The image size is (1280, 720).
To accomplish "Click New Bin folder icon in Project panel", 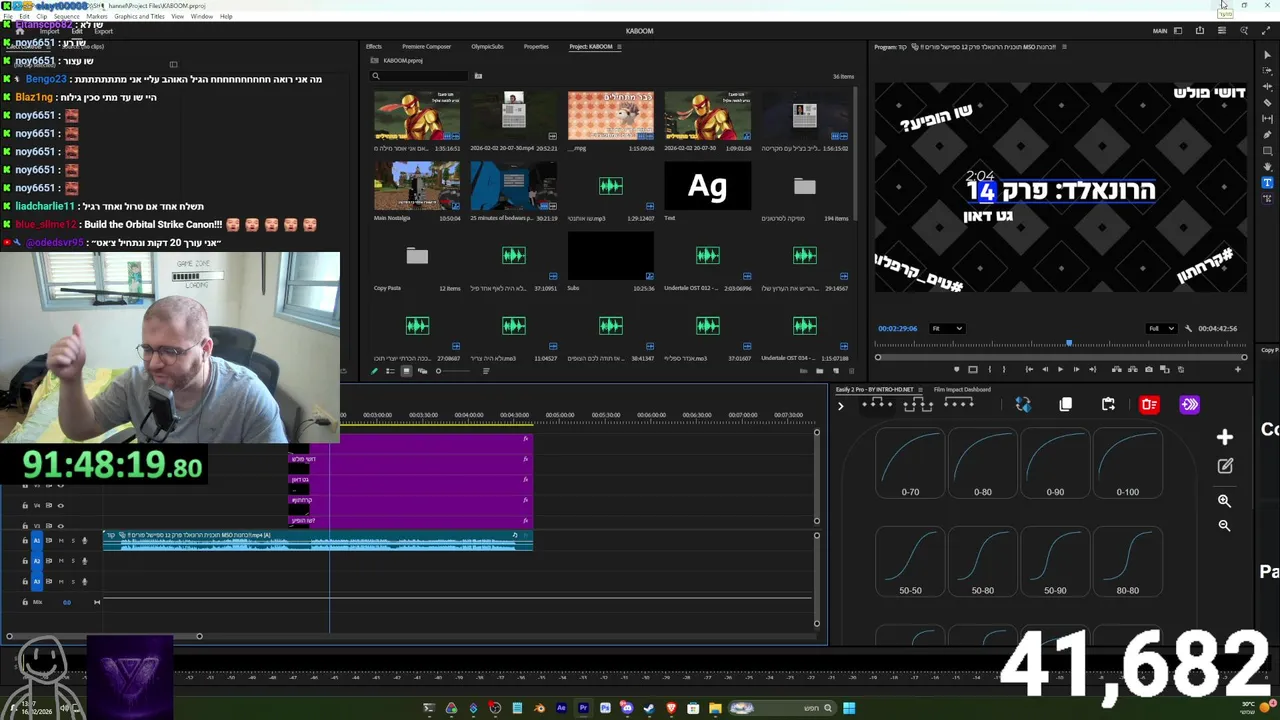I will click(820, 371).
